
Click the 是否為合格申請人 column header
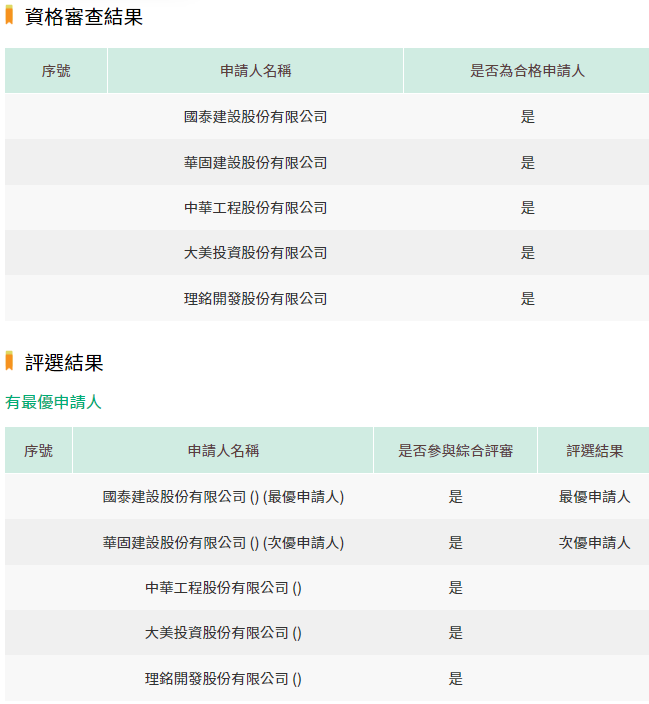coord(527,70)
